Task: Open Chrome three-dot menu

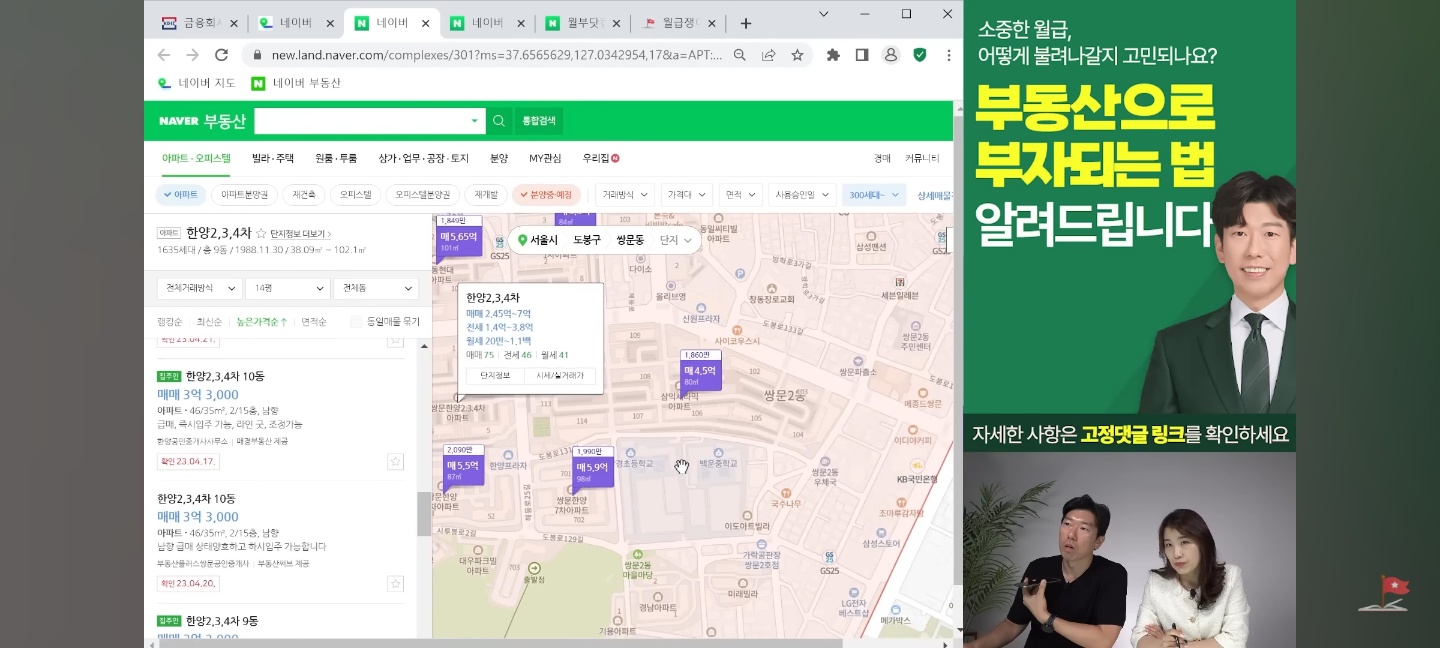Action: coord(948,55)
